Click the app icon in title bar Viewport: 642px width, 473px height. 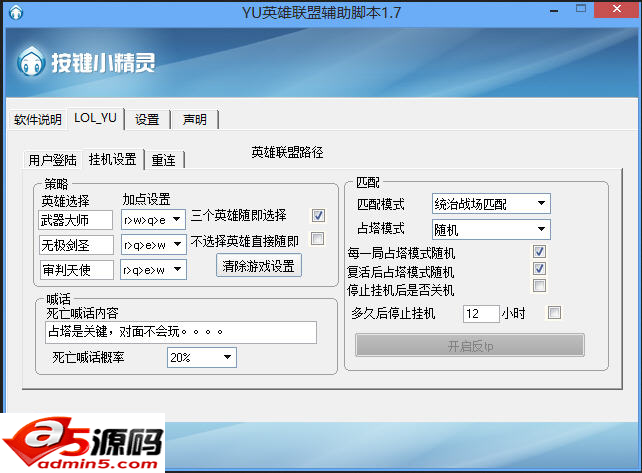[16, 12]
